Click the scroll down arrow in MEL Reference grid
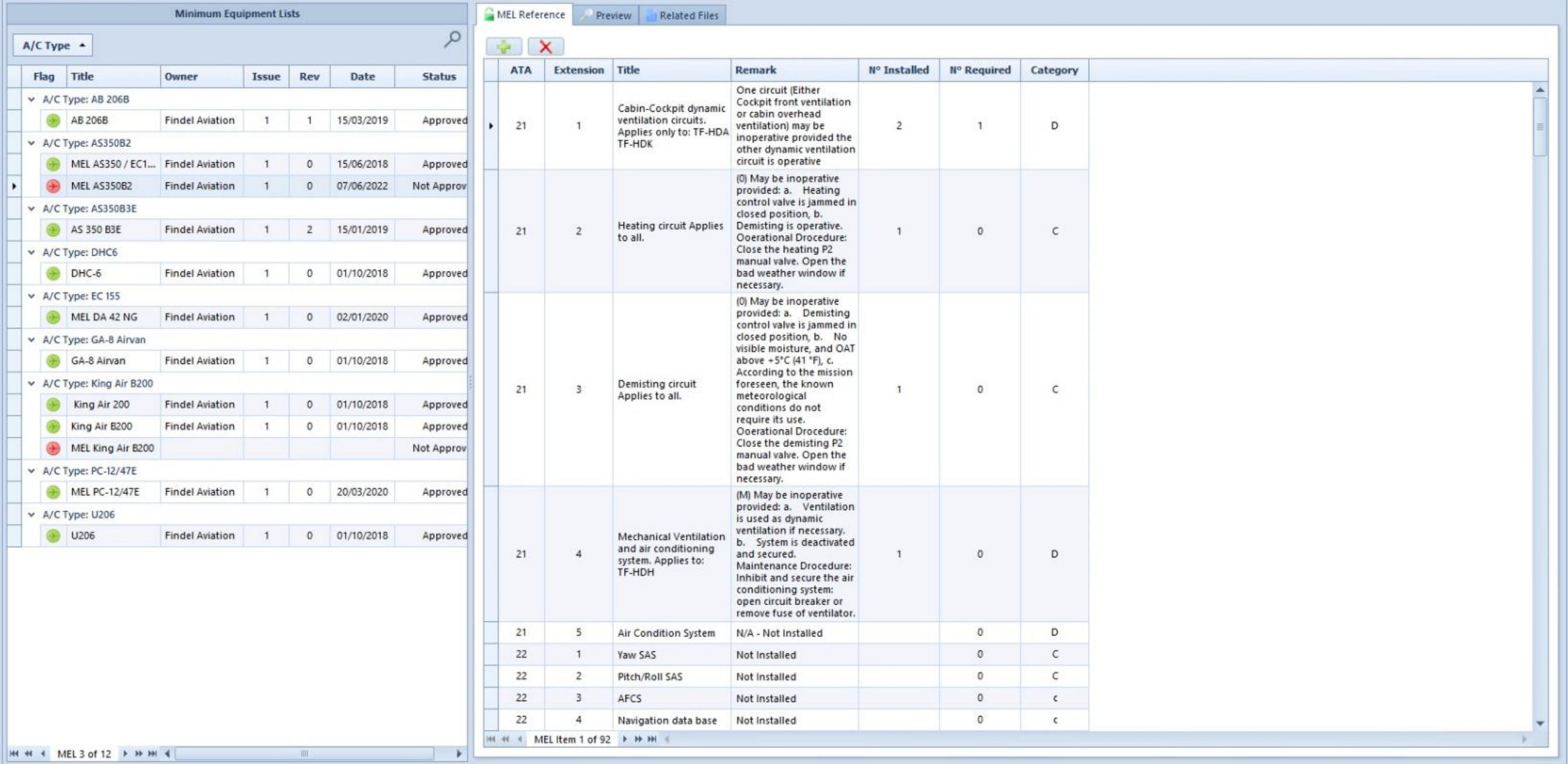Screen dimensions: 1568x764 click(x=1540, y=724)
